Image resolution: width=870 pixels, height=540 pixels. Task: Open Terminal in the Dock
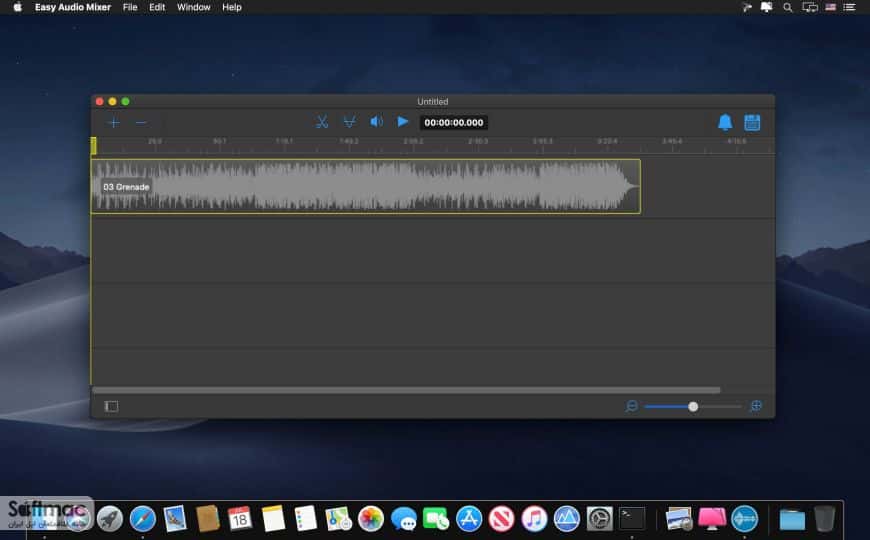(x=632, y=518)
